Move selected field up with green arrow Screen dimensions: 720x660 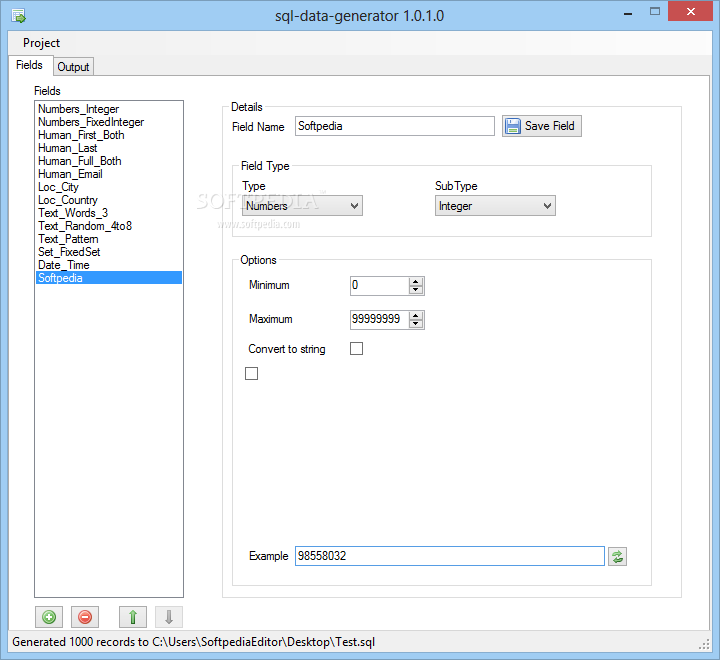(133, 617)
